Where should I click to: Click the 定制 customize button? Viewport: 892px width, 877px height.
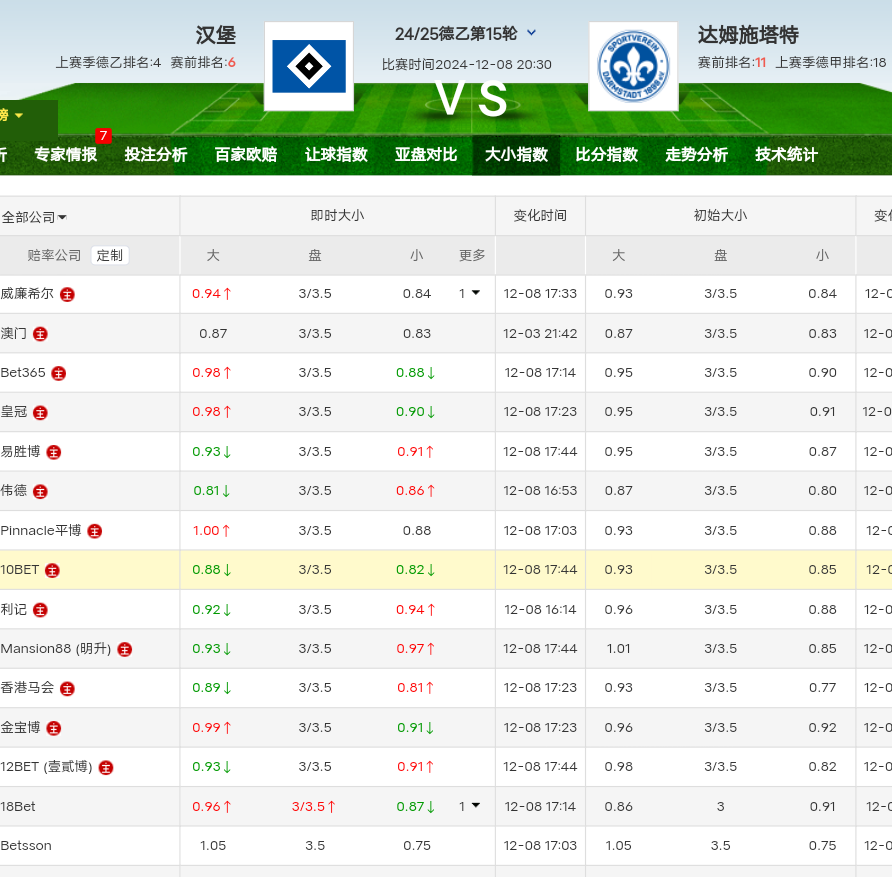point(109,255)
